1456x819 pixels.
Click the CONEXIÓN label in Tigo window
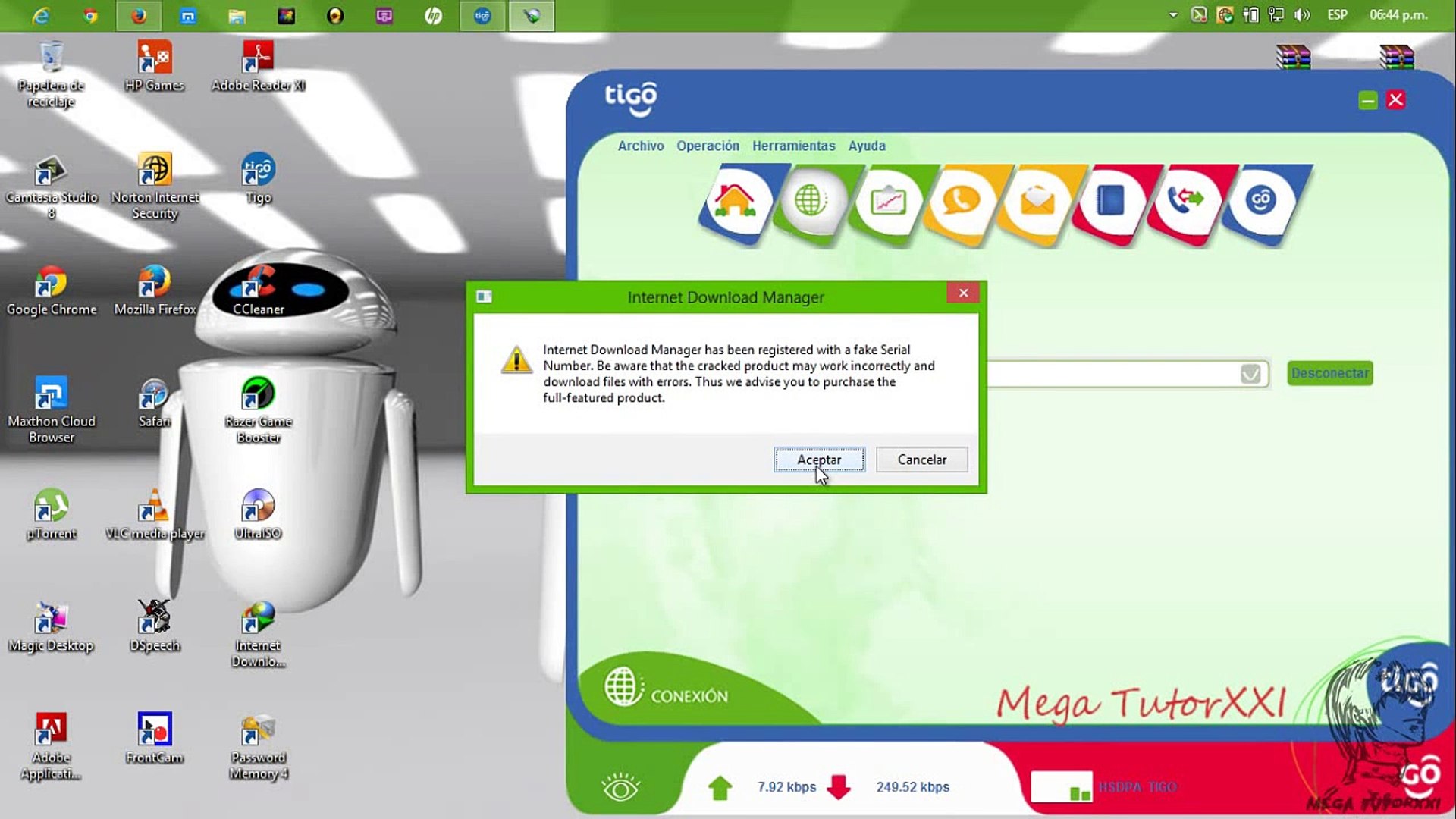689,696
